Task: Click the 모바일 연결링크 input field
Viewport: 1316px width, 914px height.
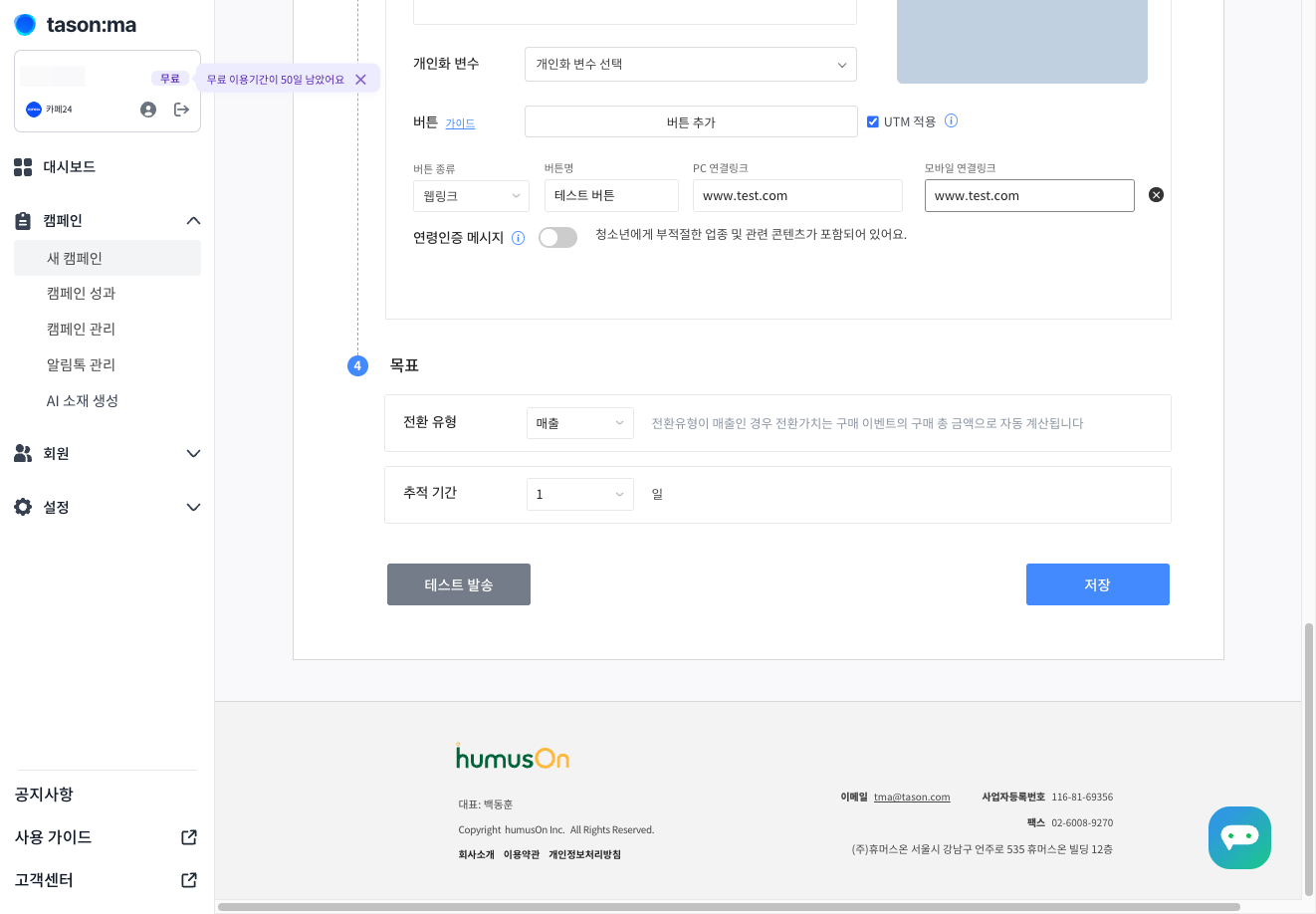Action: [1029, 196]
